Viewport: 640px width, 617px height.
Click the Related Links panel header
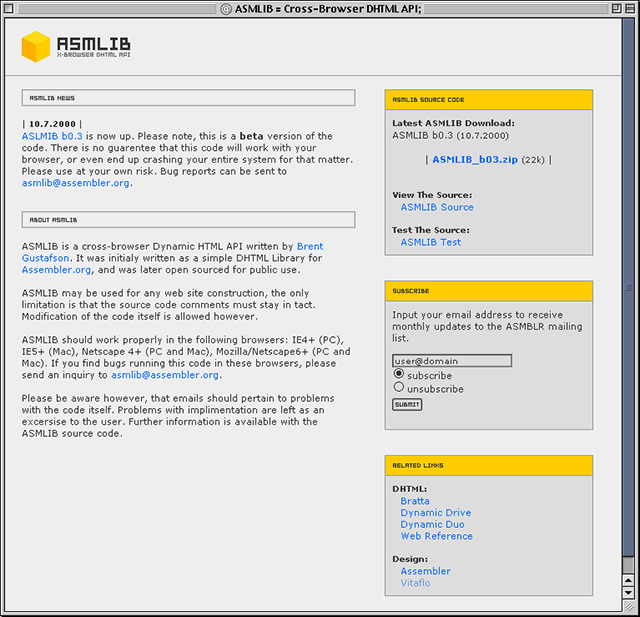coord(489,466)
